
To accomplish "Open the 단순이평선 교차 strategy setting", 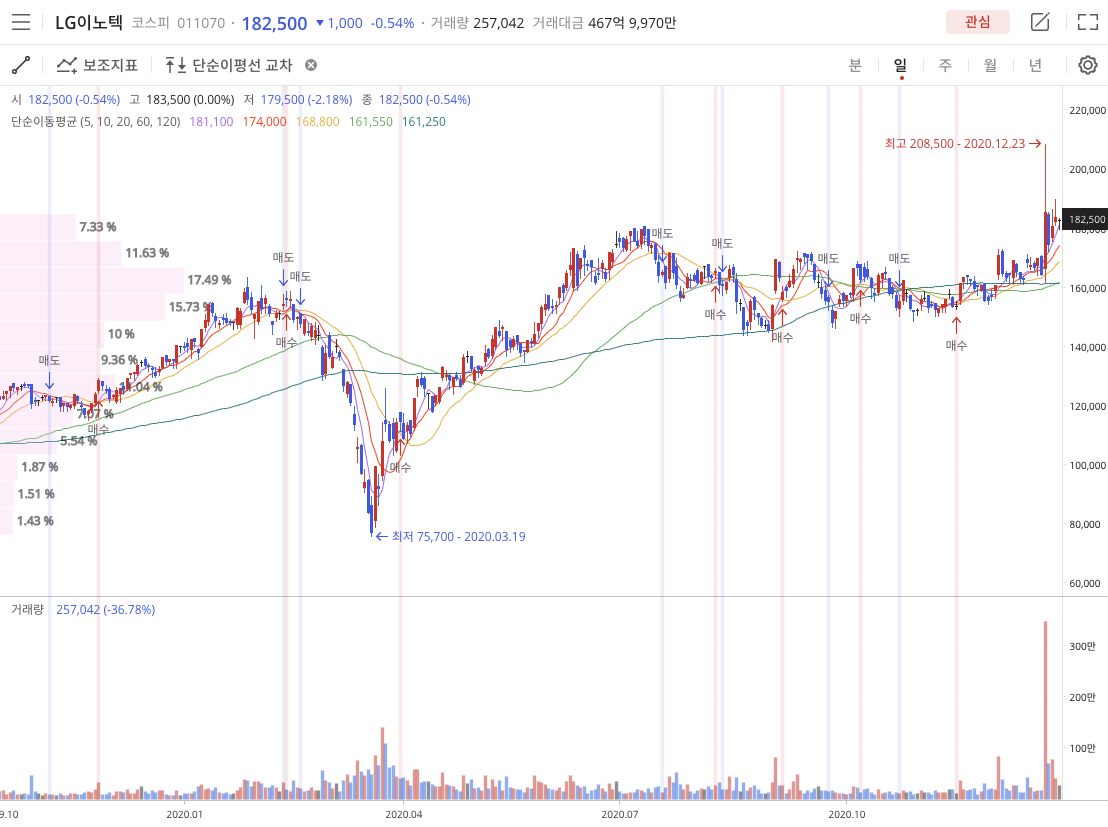I will [x=228, y=65].
